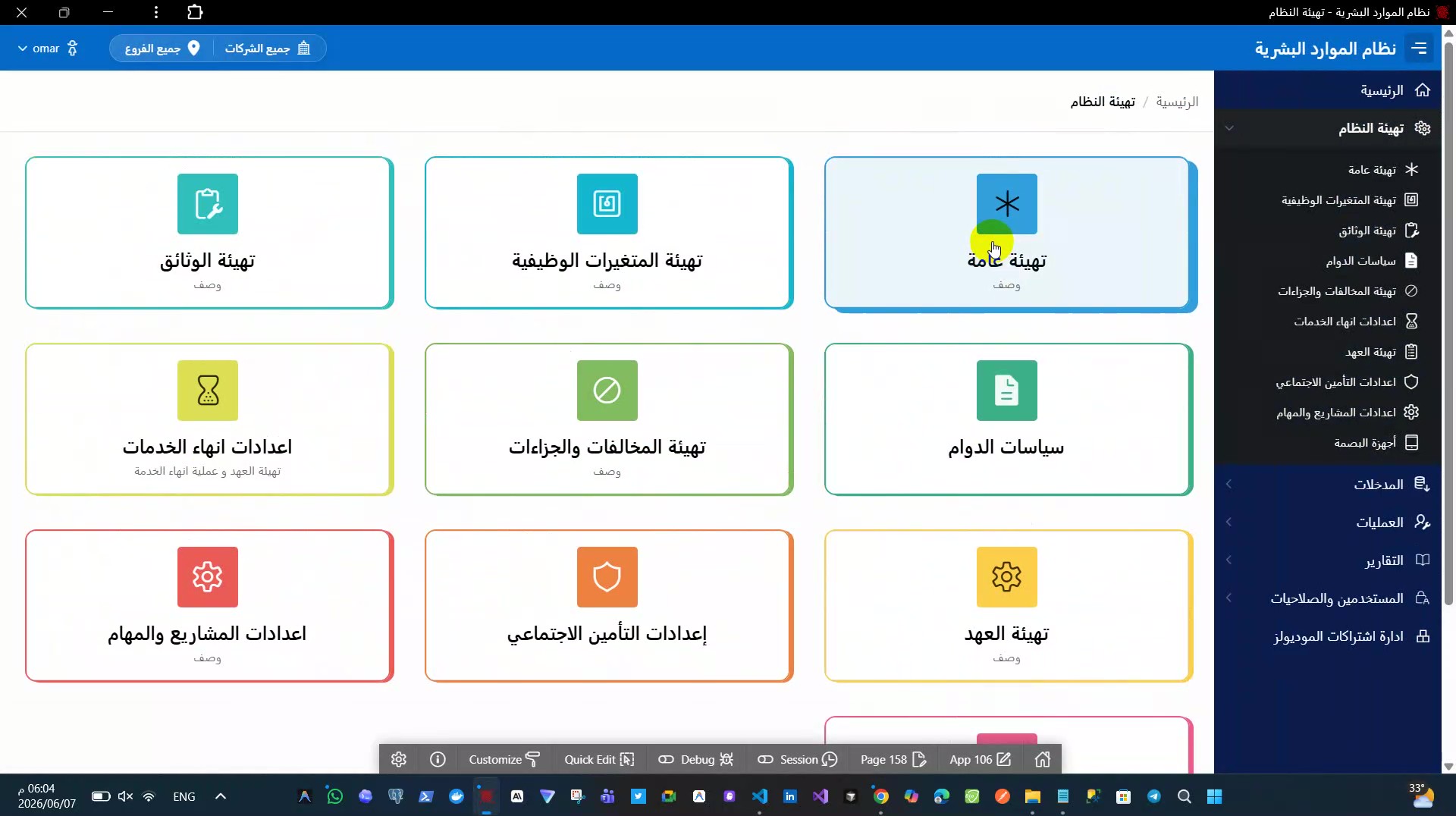Image resolution: width=1456 pixels, height=816 pixels.
Task: Toggle ENG keyboard language indicator
Action: 184,796
